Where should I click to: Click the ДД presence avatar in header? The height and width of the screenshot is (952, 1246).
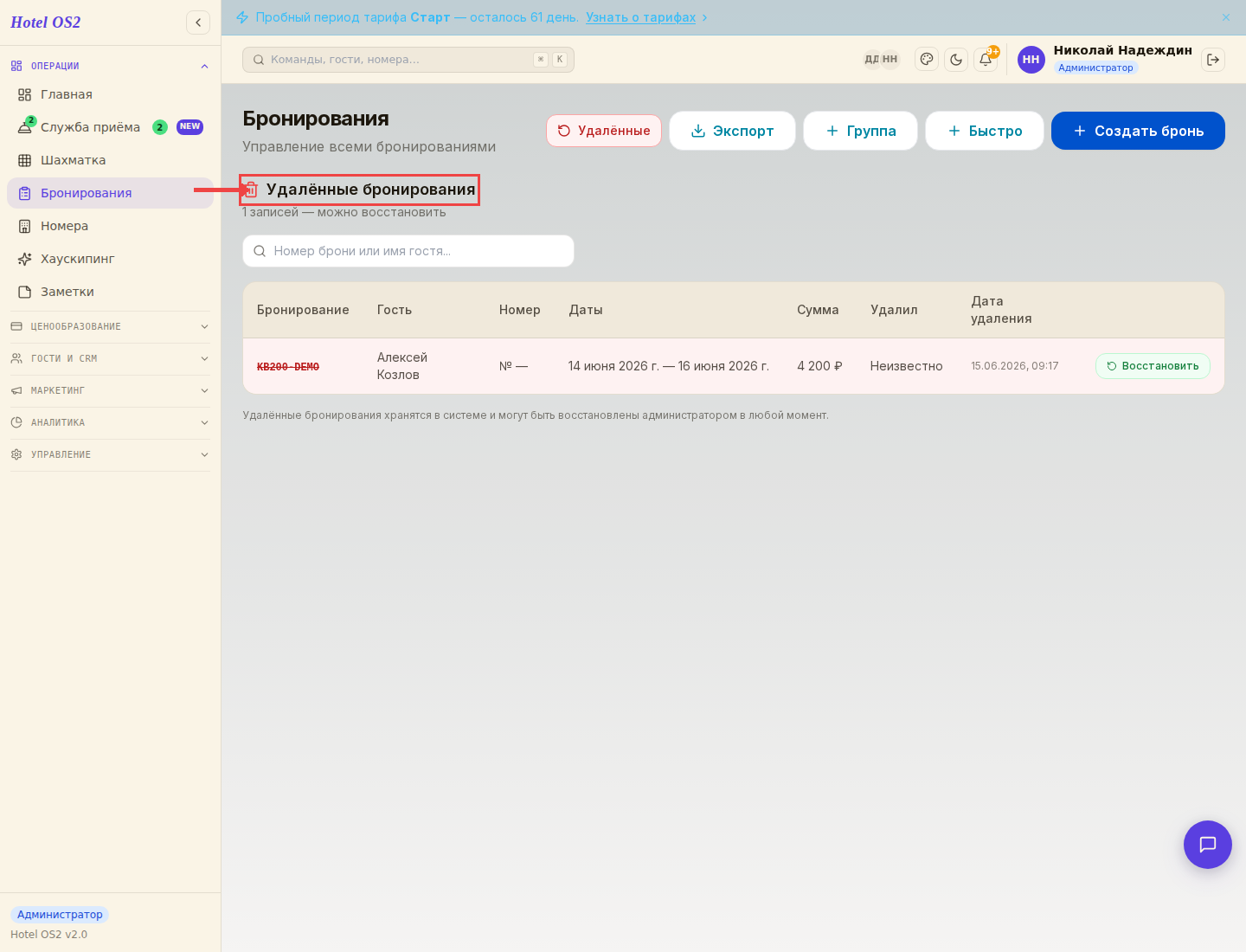pos(871,60)
